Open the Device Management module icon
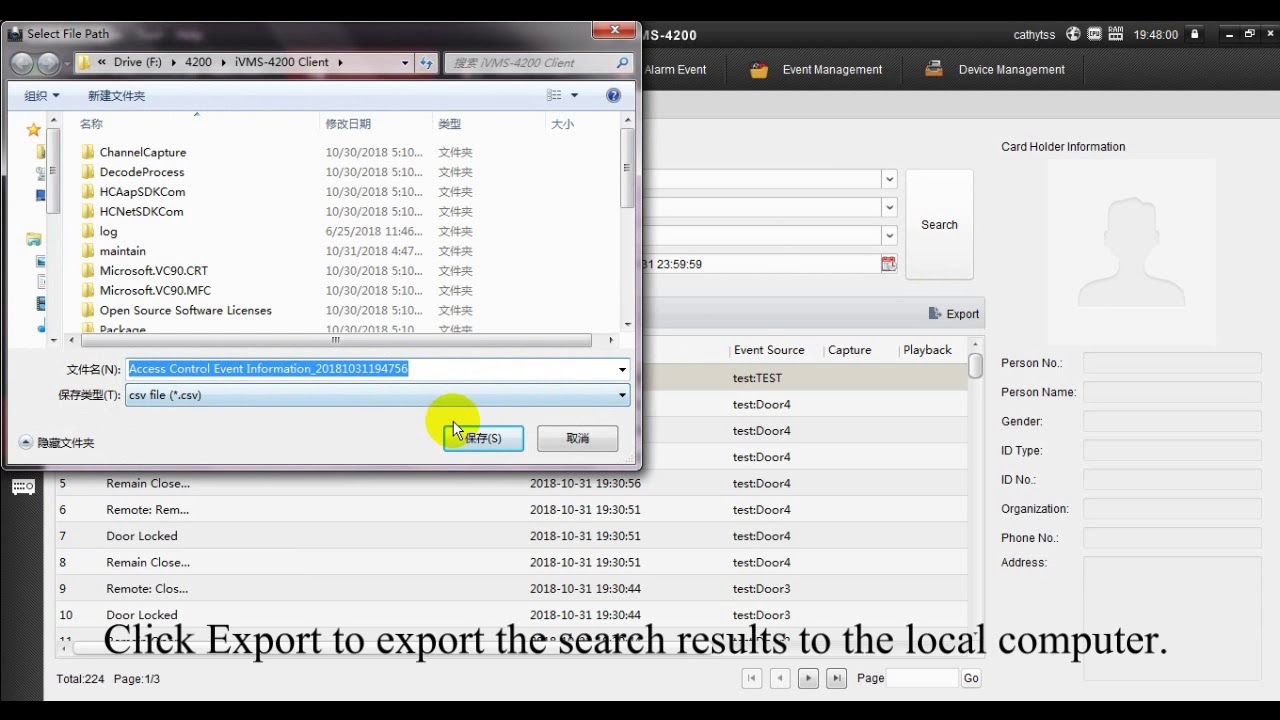 click(x=934, y=70)
